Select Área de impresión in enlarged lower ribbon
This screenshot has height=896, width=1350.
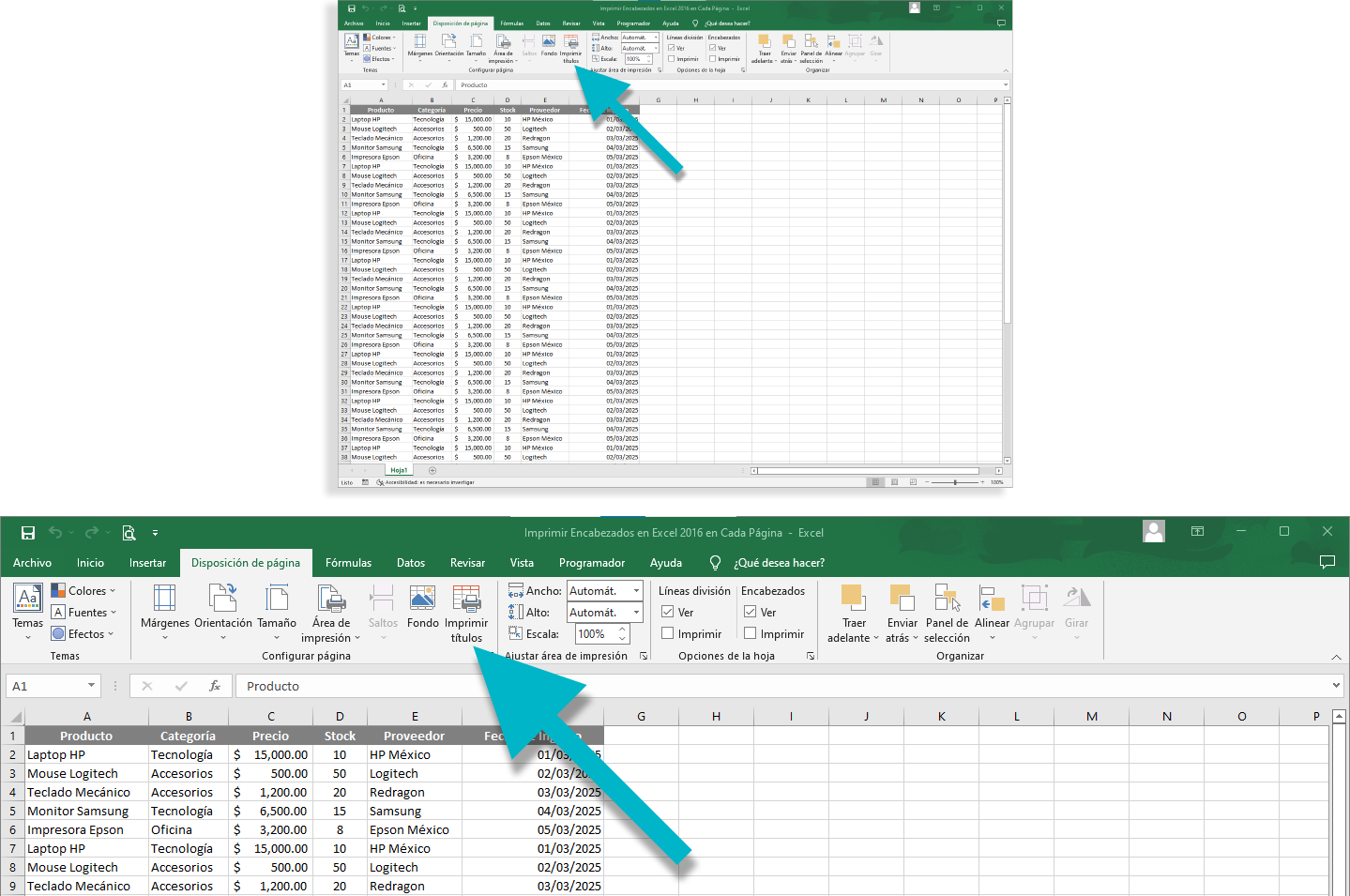[331, 600]
